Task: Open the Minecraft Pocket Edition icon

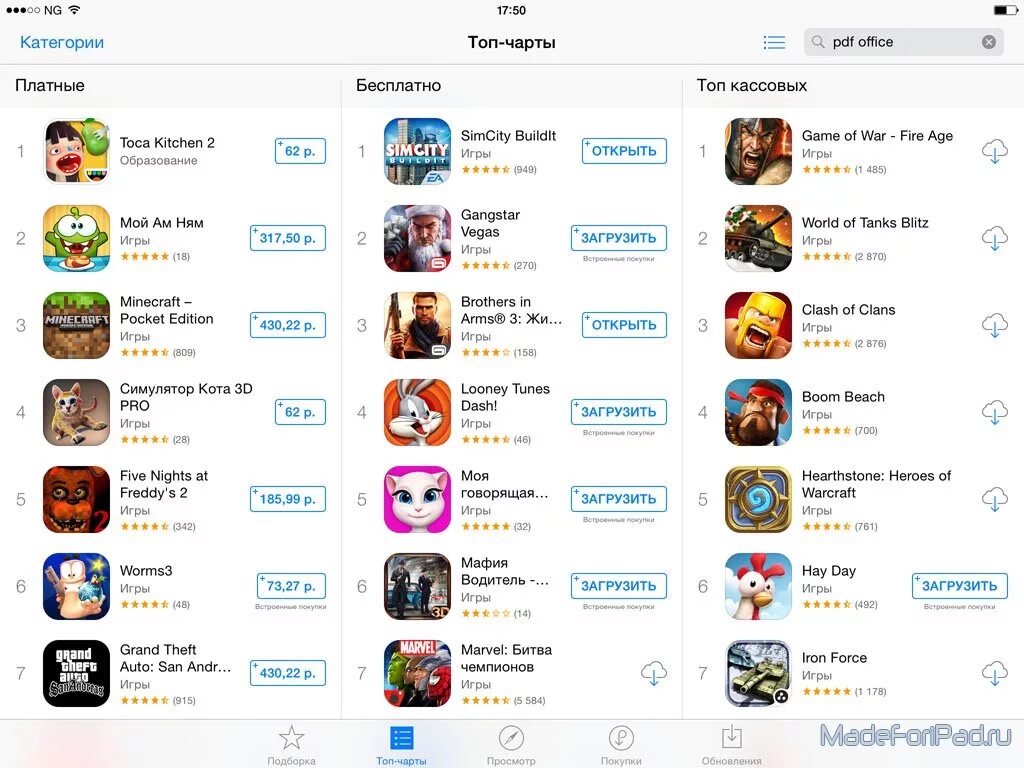Action: (76, 325)
